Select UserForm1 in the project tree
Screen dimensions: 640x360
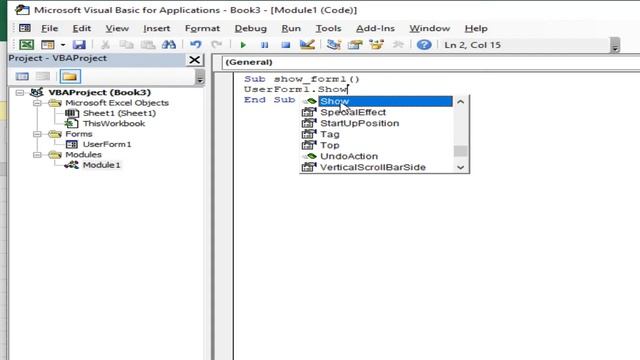(x=107, y=144)
